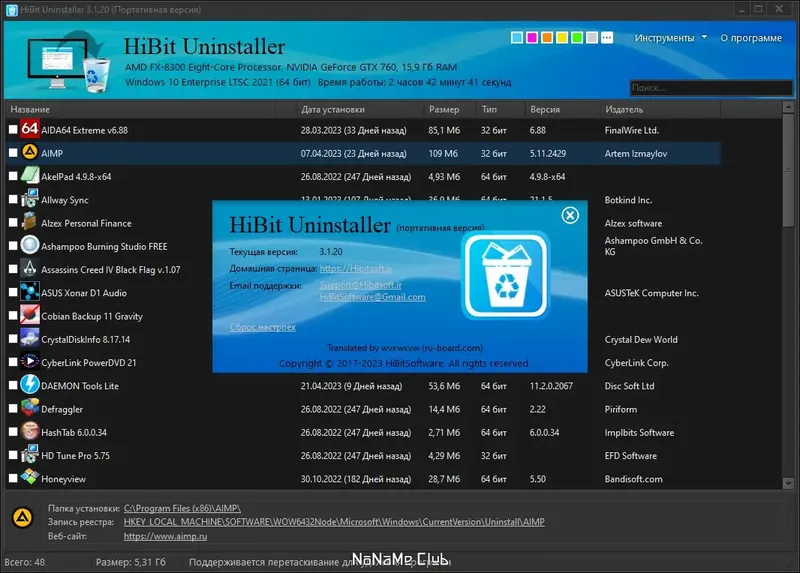
Task: Open the О программе menu
Action: [x=751, y=38]
